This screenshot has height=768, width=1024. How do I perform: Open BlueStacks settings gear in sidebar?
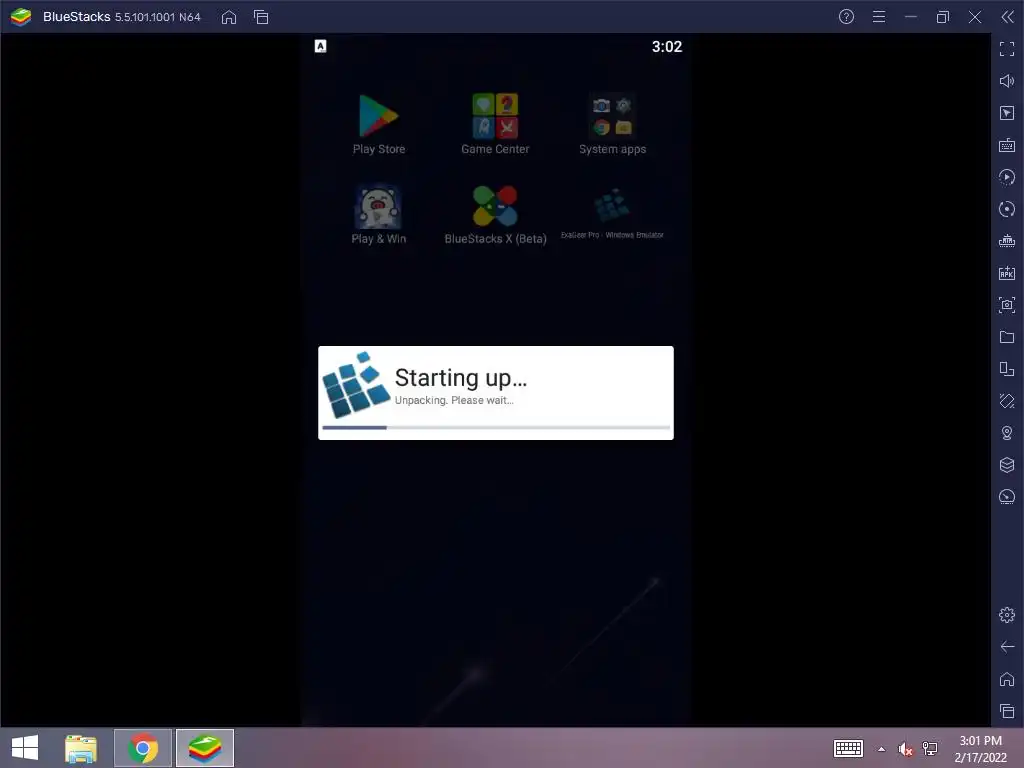click(x=1007, y=615)
